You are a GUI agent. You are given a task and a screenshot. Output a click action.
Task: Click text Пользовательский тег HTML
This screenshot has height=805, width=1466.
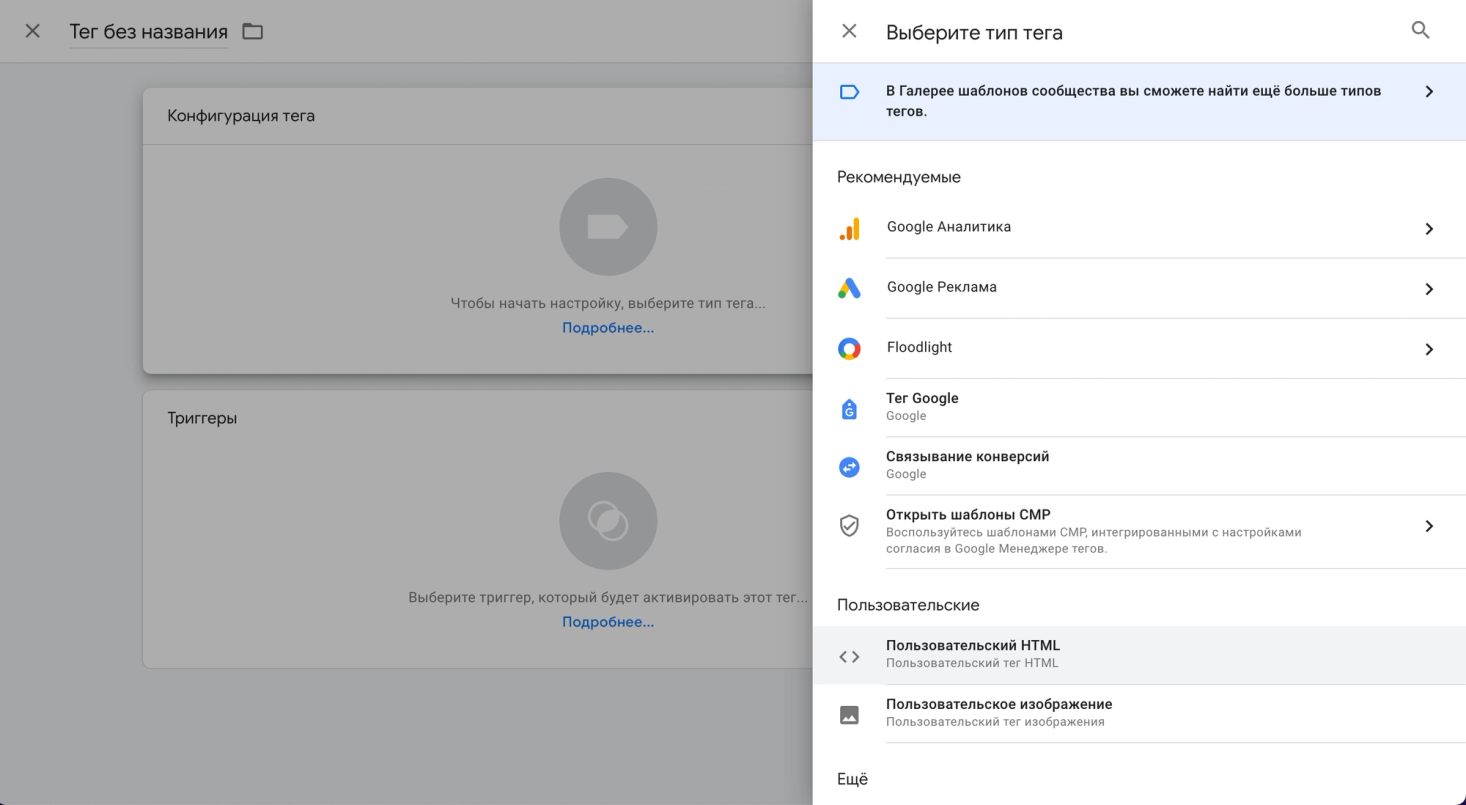click(x=972, y=663)
